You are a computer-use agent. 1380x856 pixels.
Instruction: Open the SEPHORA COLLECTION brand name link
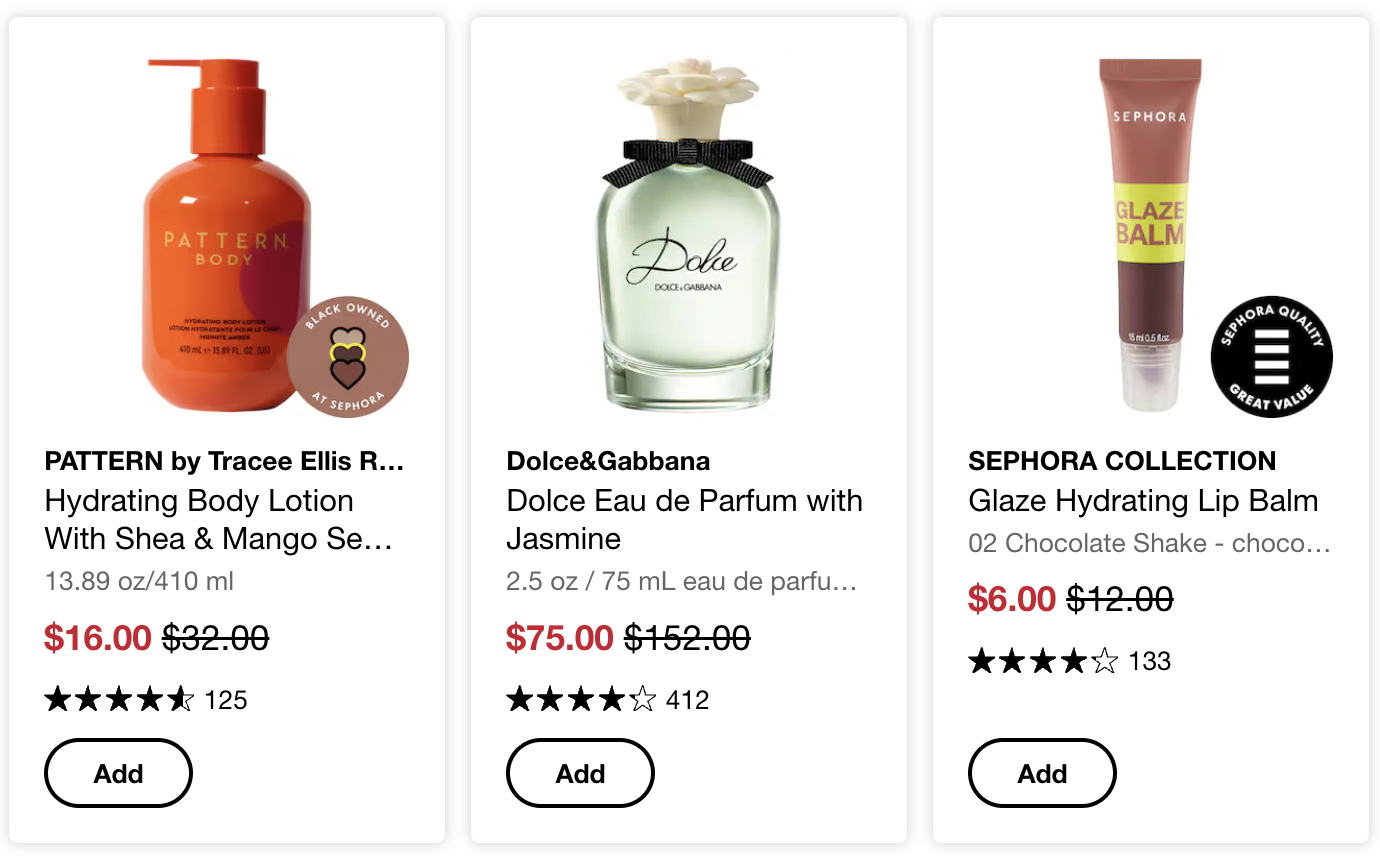coord(1122,461)
